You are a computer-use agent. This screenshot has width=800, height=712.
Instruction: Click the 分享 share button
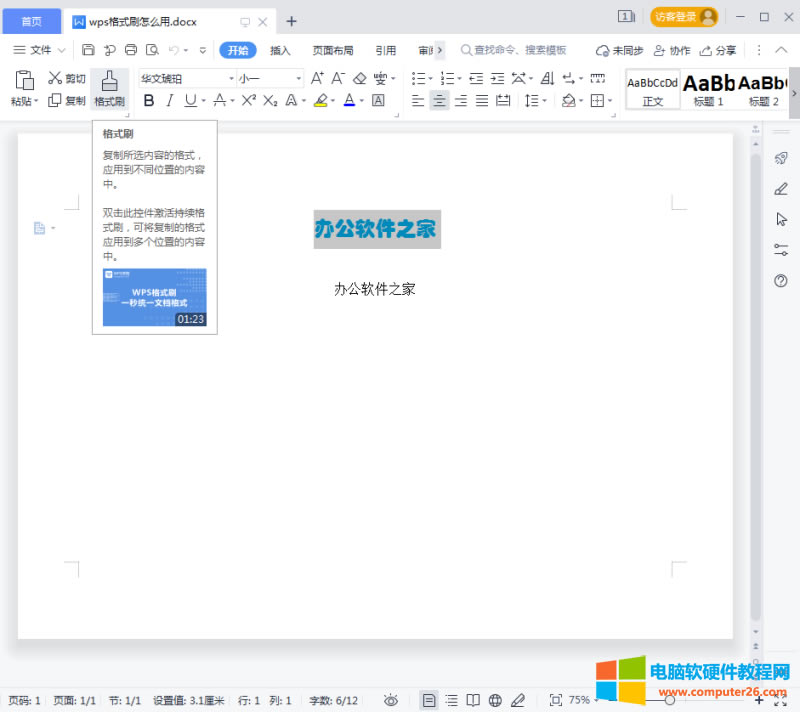tap(718, 50)
